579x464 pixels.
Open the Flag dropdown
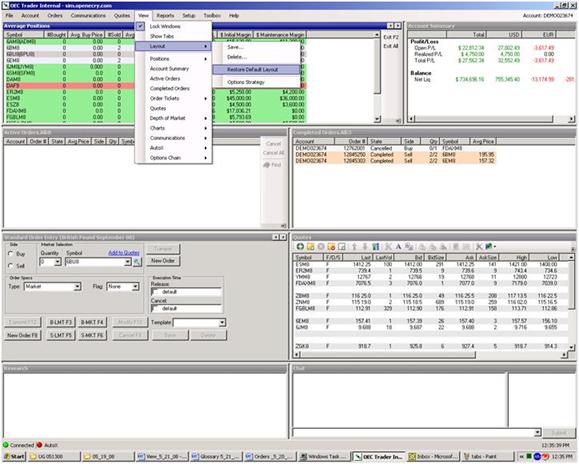[136, 287]
